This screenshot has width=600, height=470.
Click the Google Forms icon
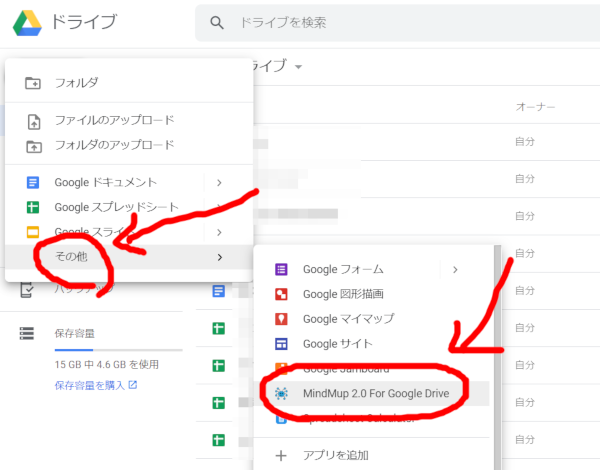pos(281,269)
